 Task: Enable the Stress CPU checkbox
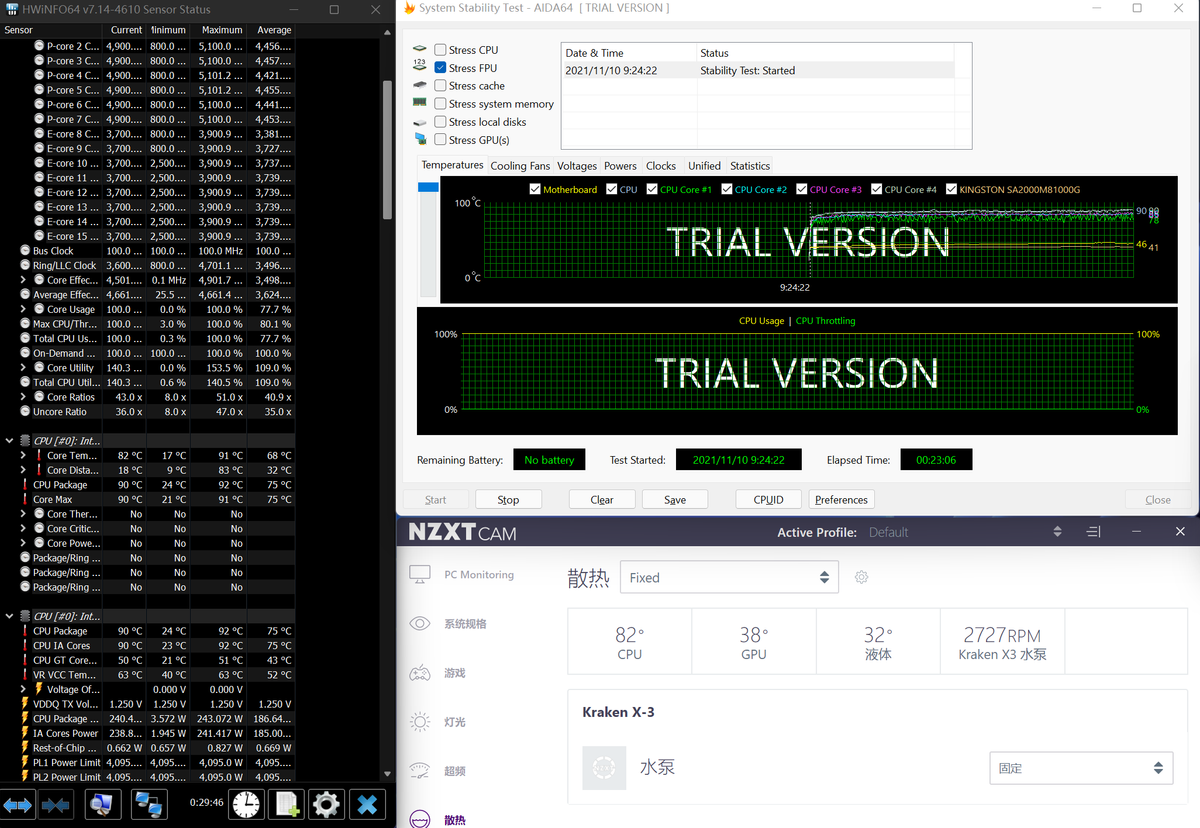[441, 50]
